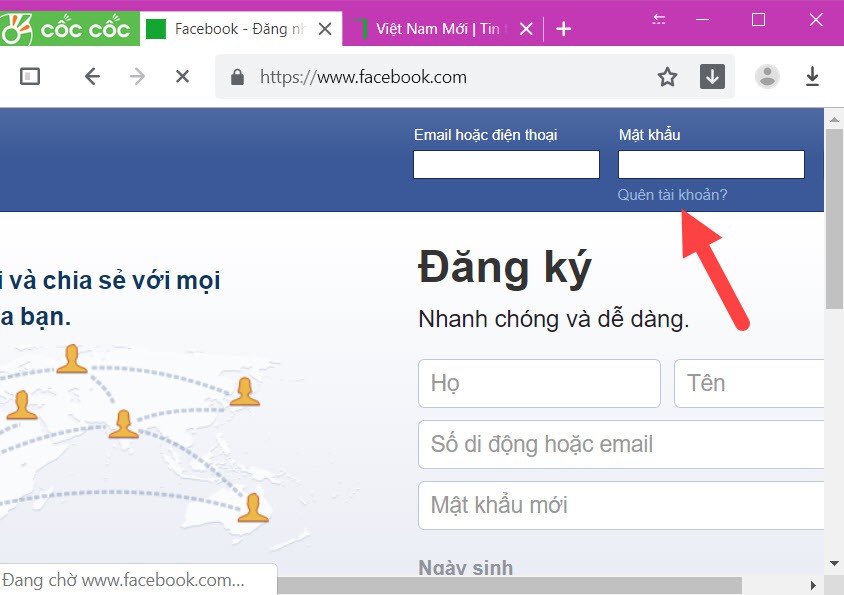844x595 pixels.
Task: Close the Facebook tab
Action: tap(325, 29)
